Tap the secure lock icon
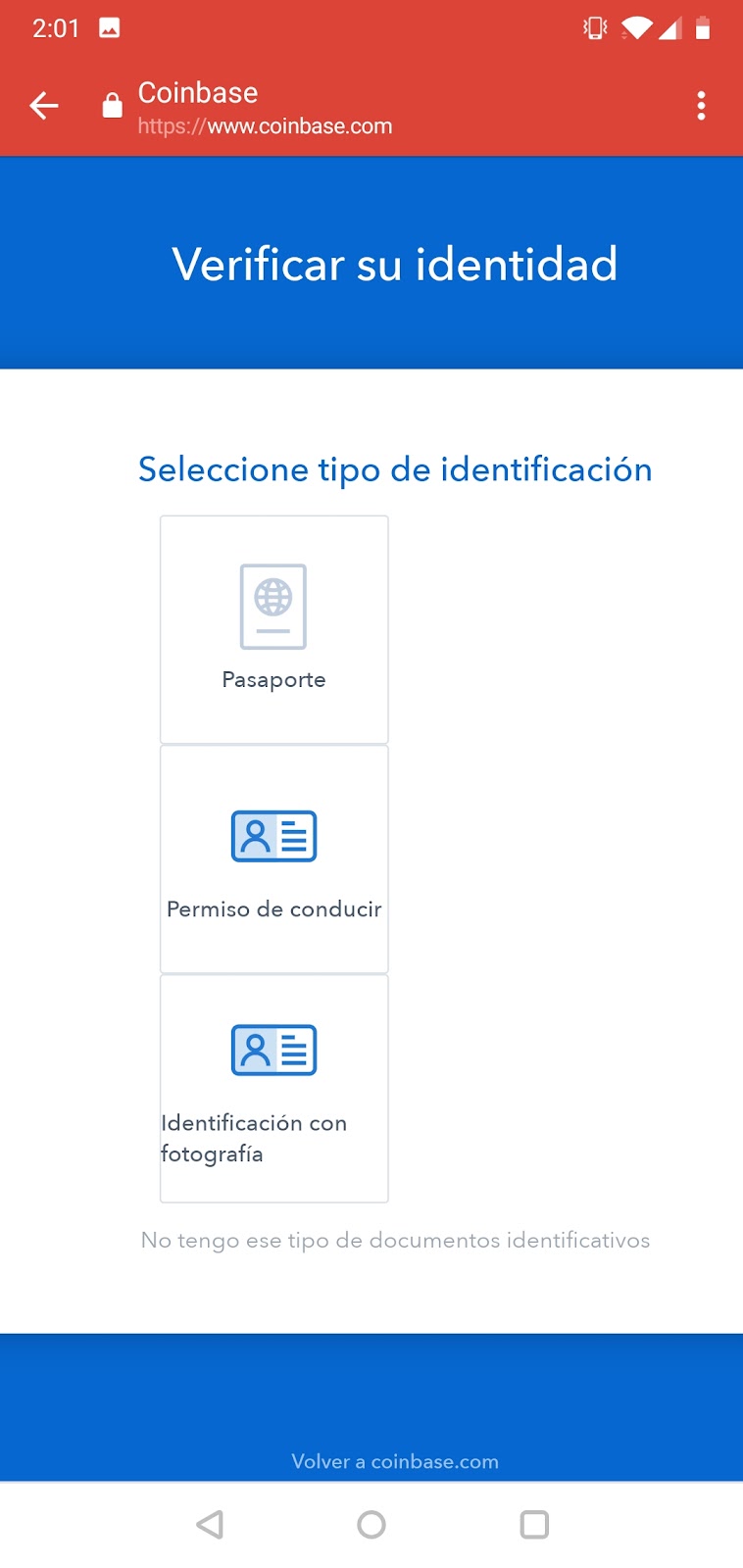 pos(113,105)
